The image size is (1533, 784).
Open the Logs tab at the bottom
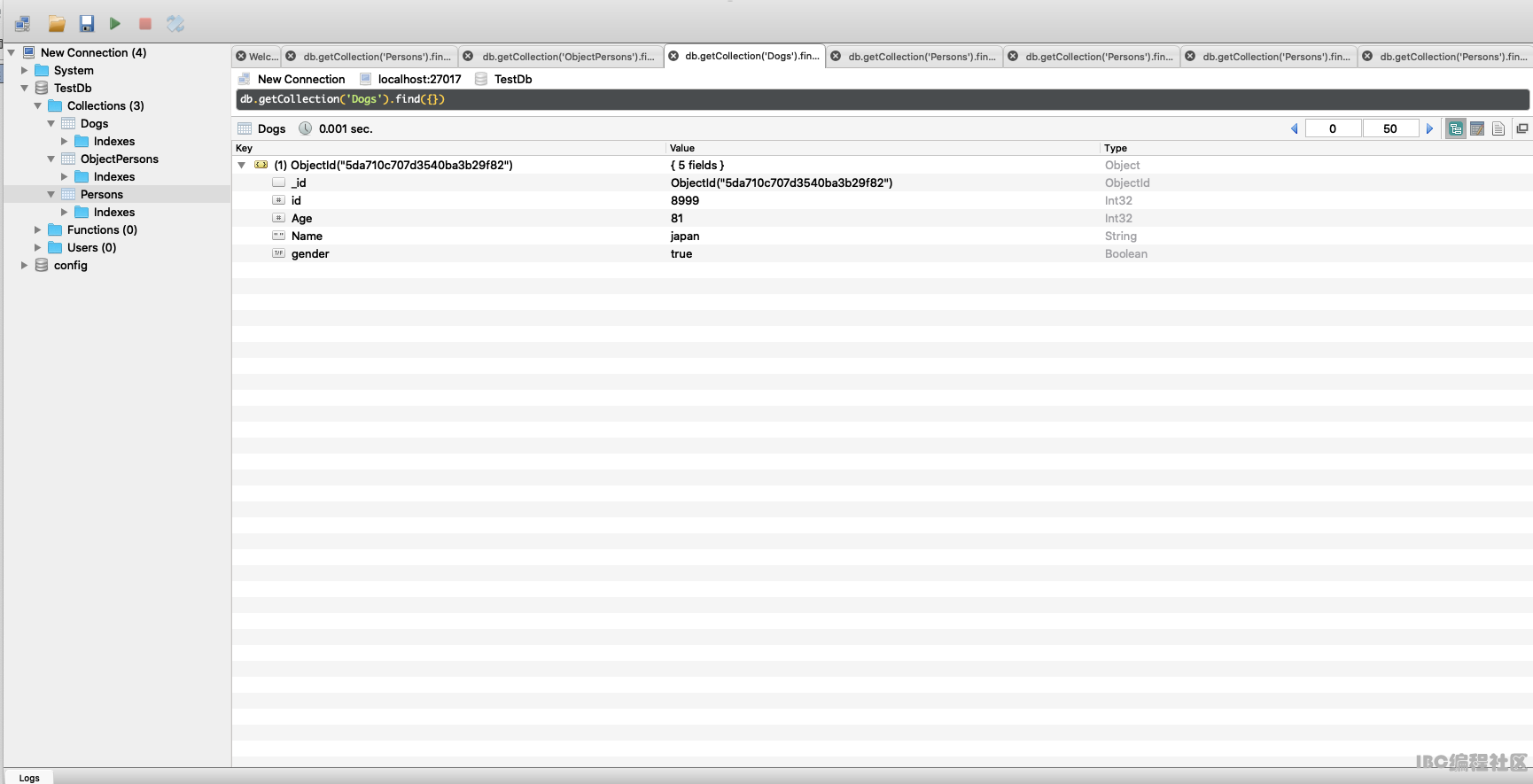pos(29,778)
